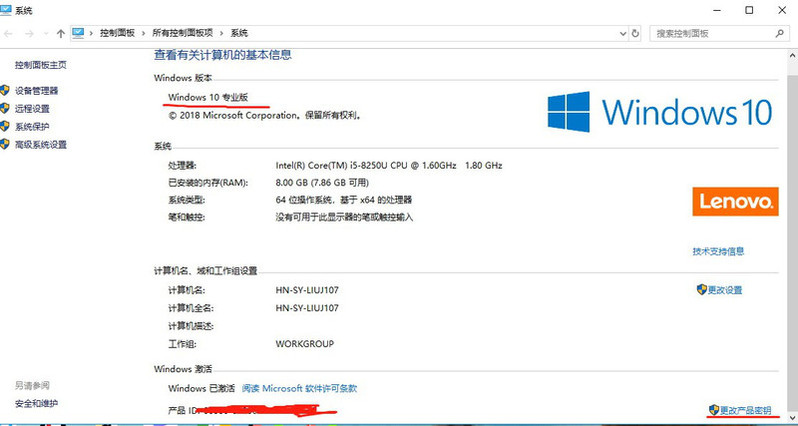This screenshot has height=426, width=798.
Task: Click the shield icon beside 设备管理器
Action: pyautogui.click(x=5, y=91)
